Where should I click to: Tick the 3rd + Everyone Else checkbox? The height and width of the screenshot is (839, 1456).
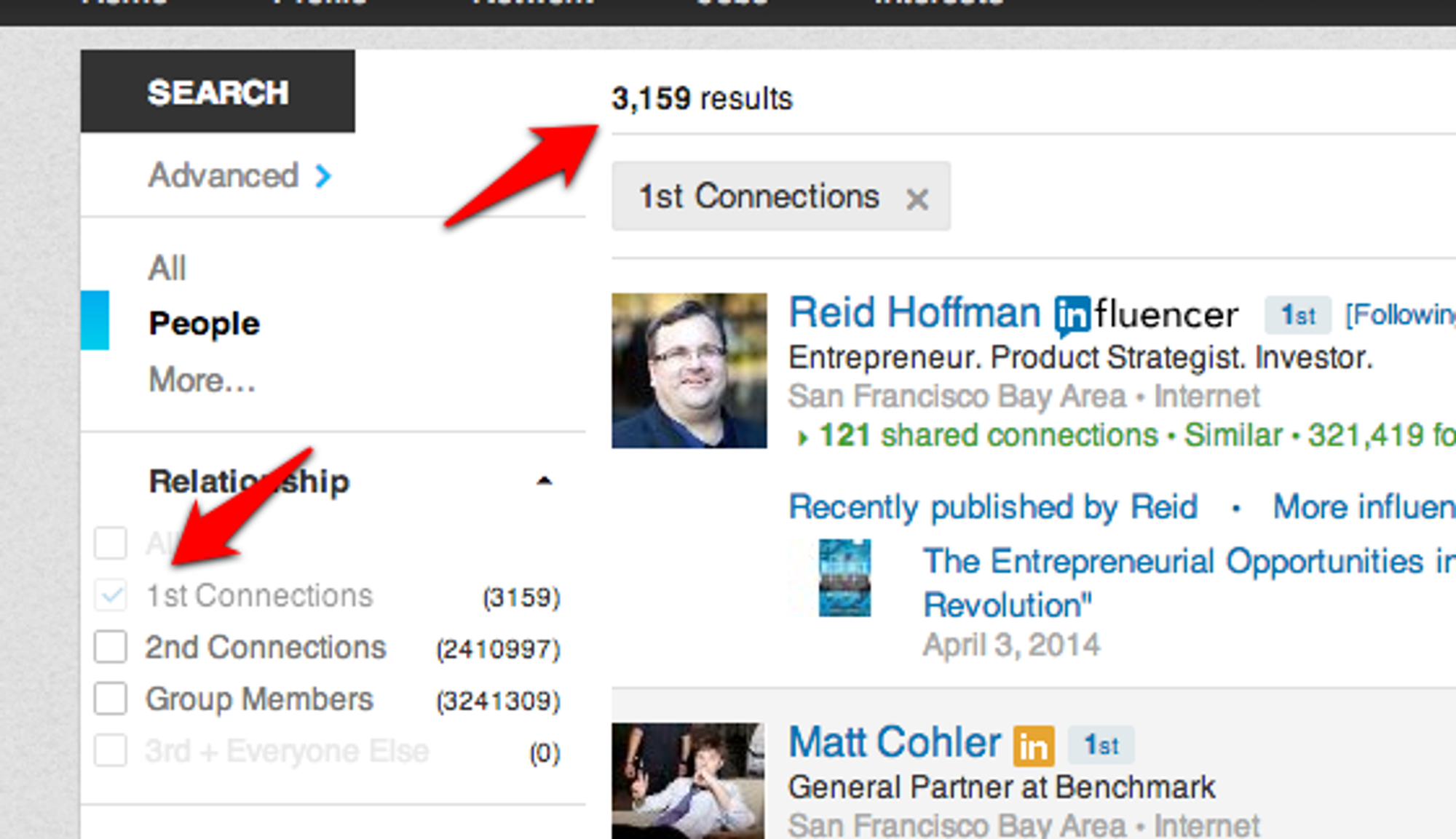tap(111, 750)
